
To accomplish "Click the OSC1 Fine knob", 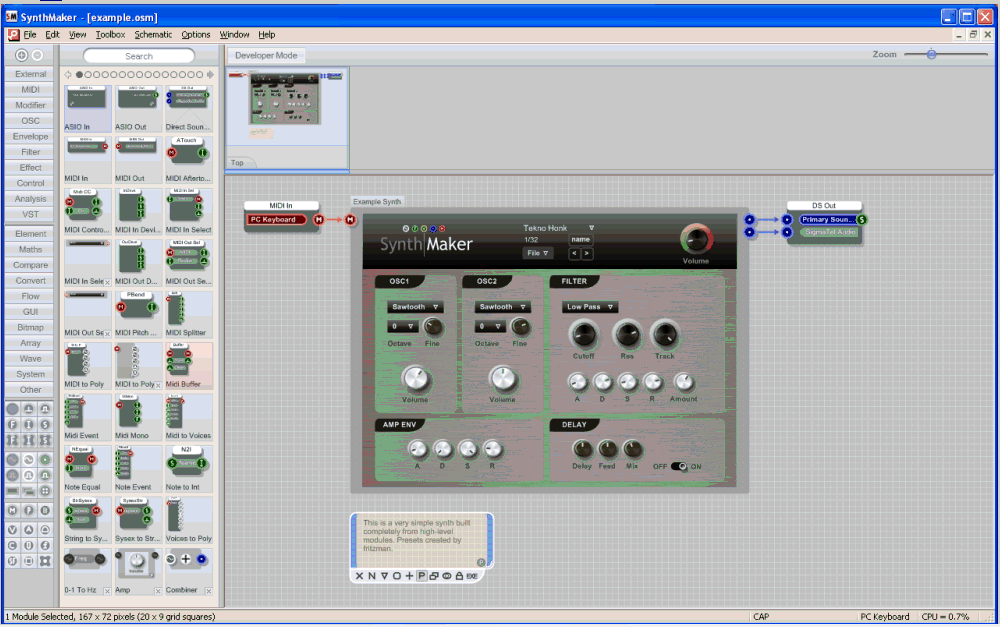I will [x=432, y=327].
